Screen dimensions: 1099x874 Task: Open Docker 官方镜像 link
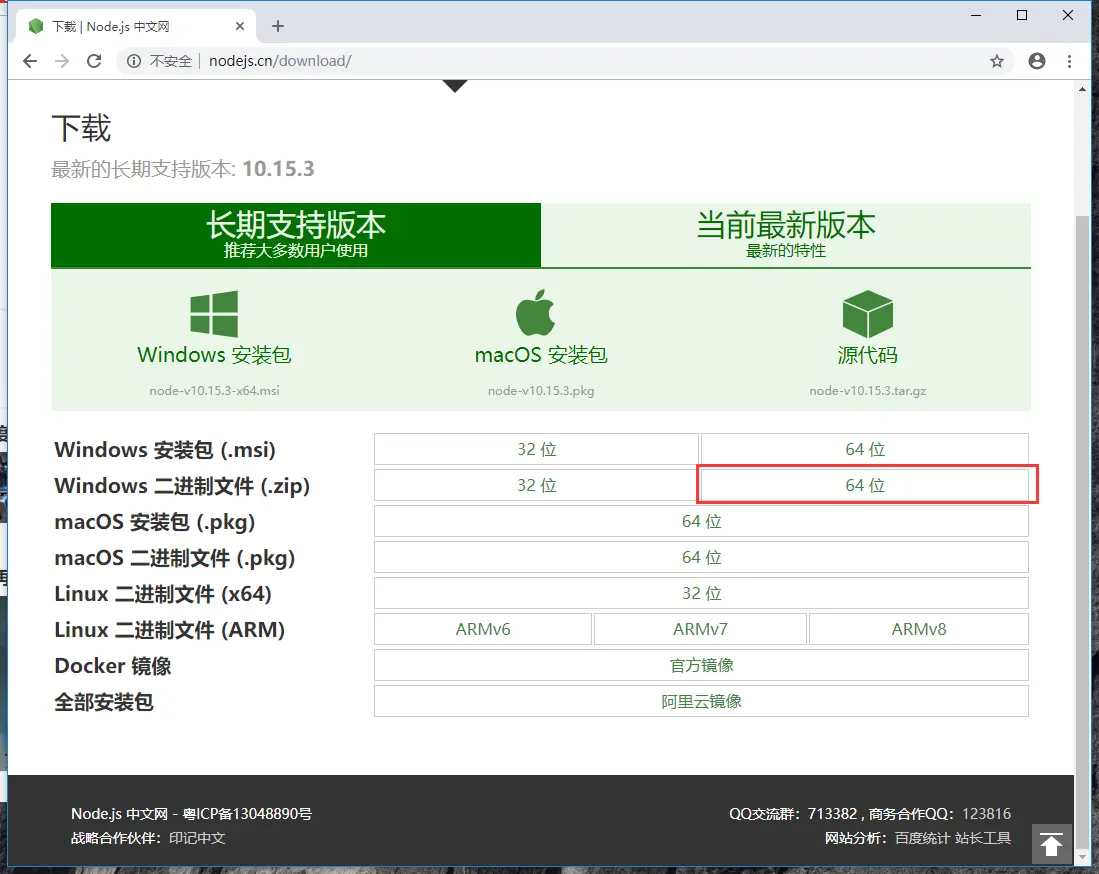[x=702, y=665]
